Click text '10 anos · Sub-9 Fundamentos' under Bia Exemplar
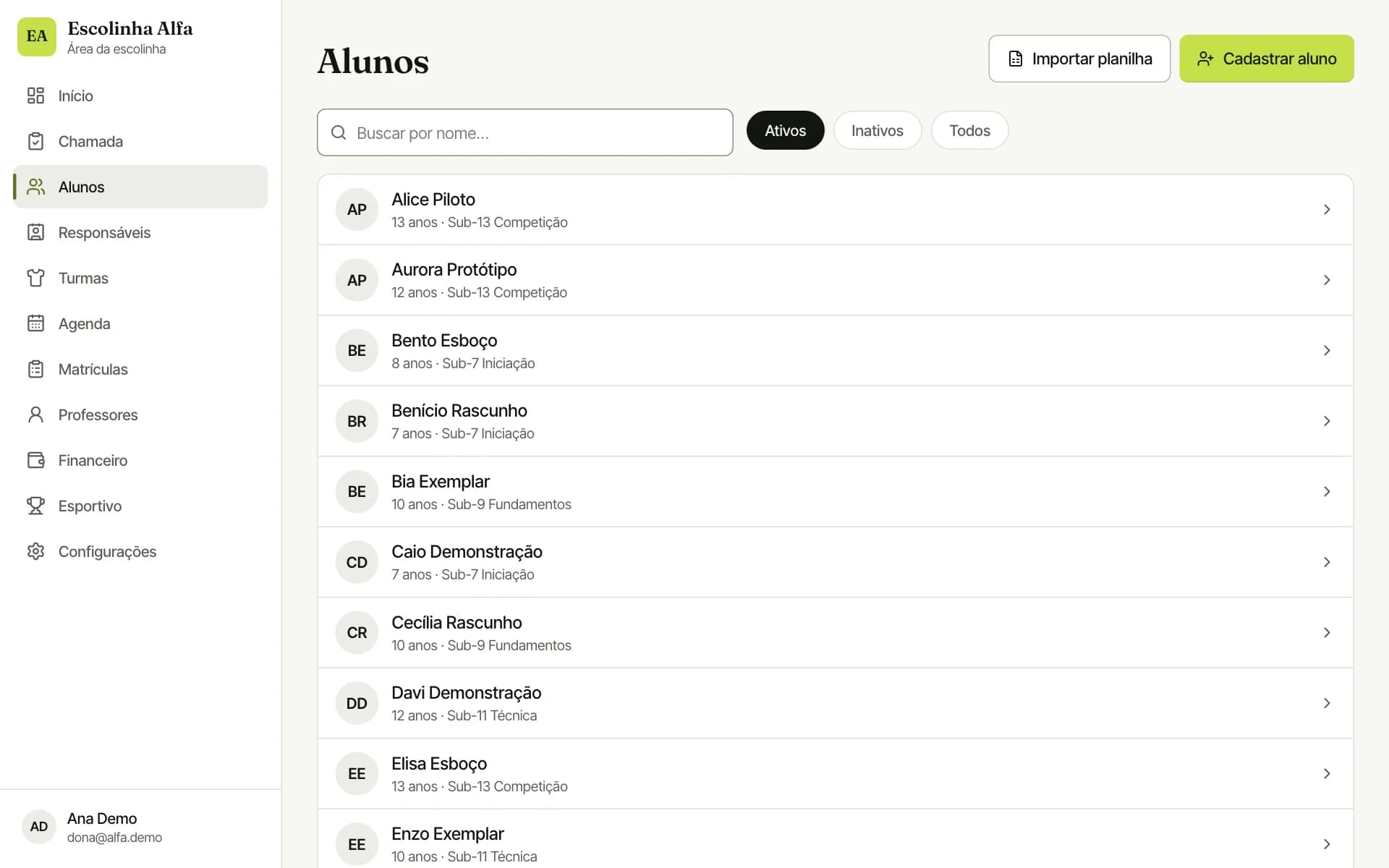 (x=481, y=504)
